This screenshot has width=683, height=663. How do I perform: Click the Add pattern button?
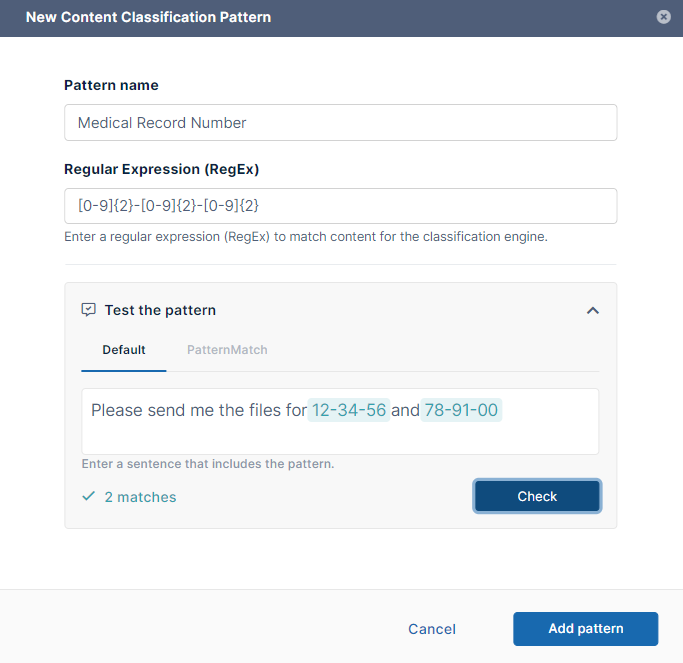click(x=585, y=629)
